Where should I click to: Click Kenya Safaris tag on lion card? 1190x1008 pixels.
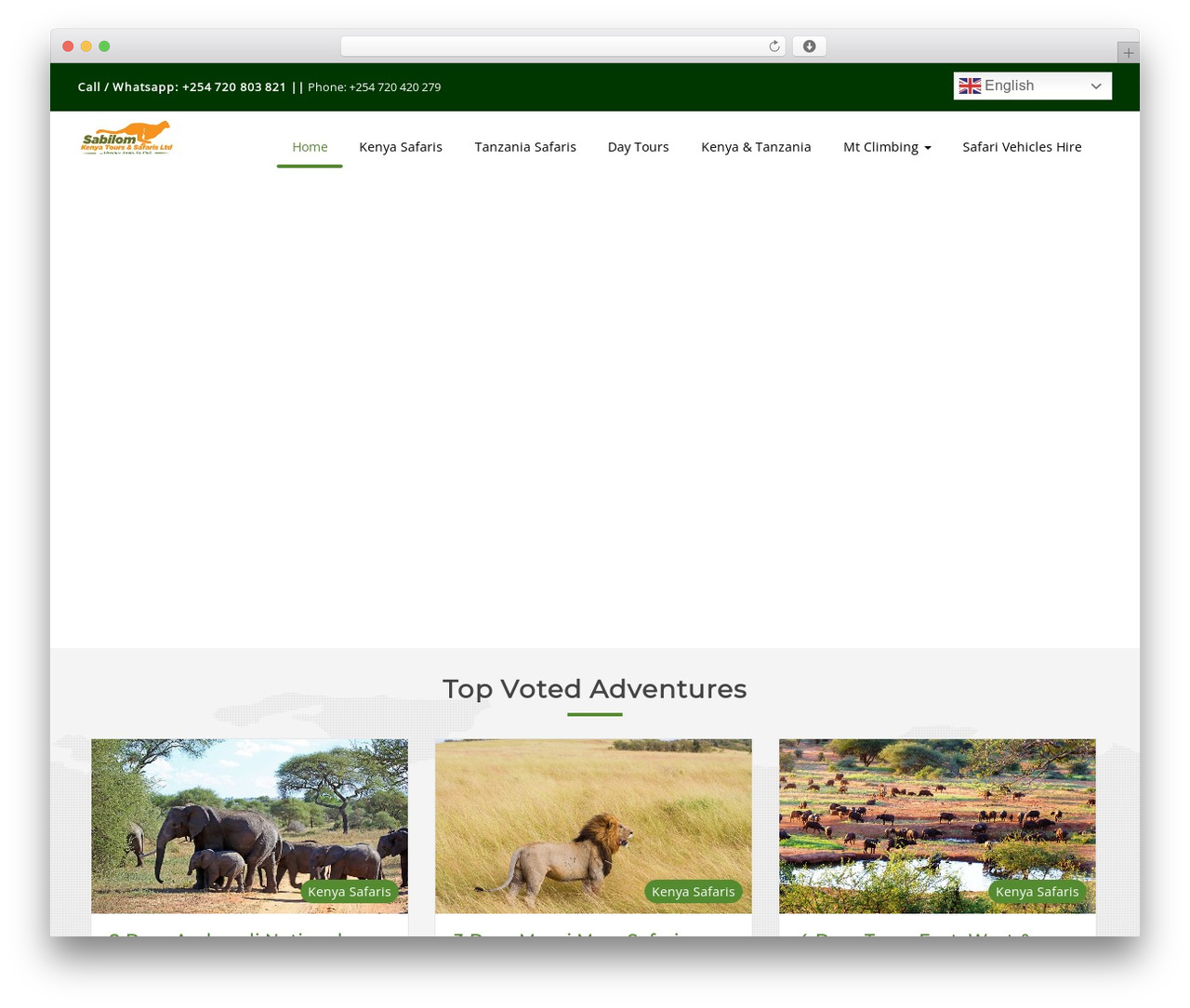click(x=694, y=892)
